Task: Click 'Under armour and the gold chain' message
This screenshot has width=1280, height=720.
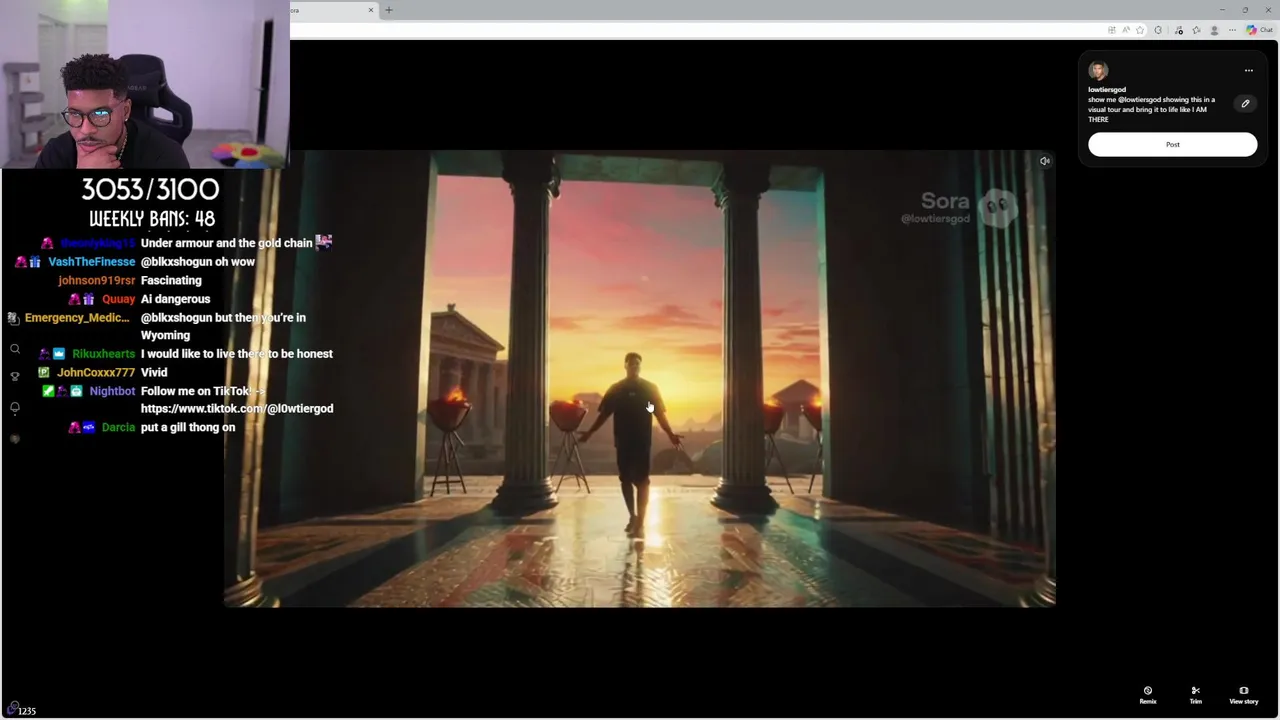Action: 227,243
